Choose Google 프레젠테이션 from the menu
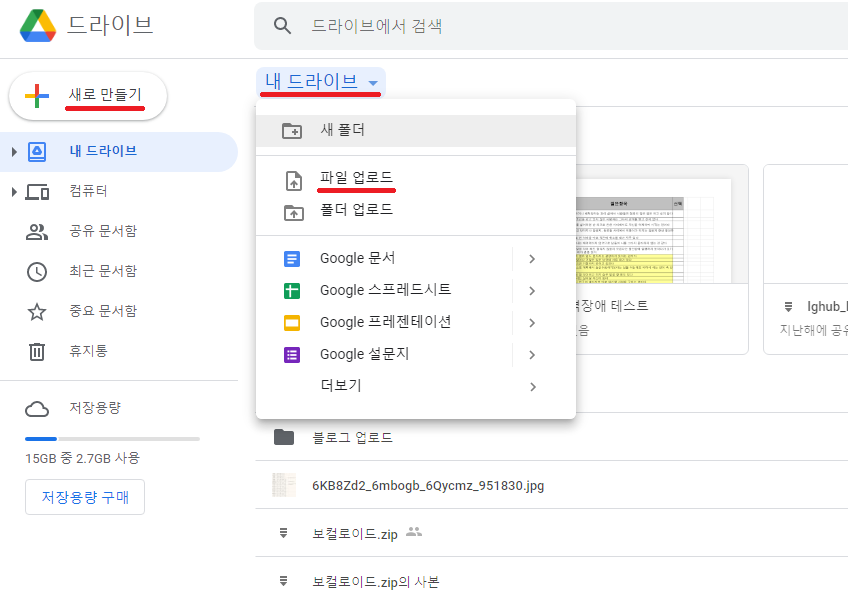Viewport: 848px width, 598px height. pyautogui.click(x=416, y=323)
